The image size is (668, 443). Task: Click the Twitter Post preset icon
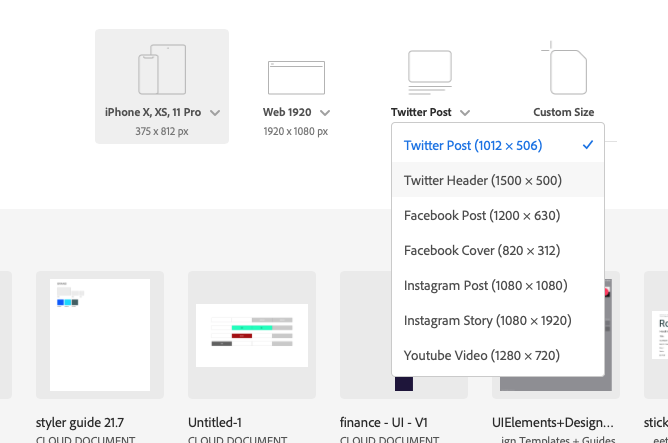[x=429, y=72]
